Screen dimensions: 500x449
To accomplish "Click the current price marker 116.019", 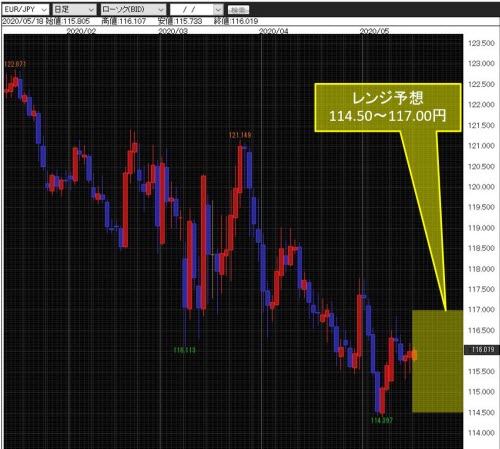I will coord(482,350).
